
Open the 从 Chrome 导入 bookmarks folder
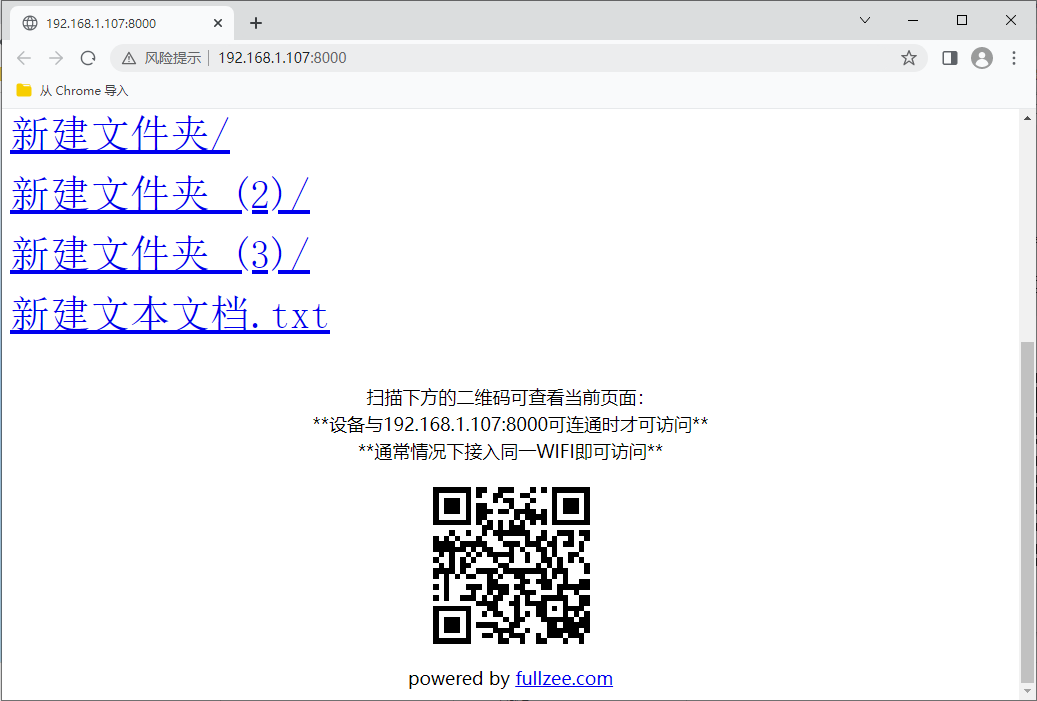point(72,91)
